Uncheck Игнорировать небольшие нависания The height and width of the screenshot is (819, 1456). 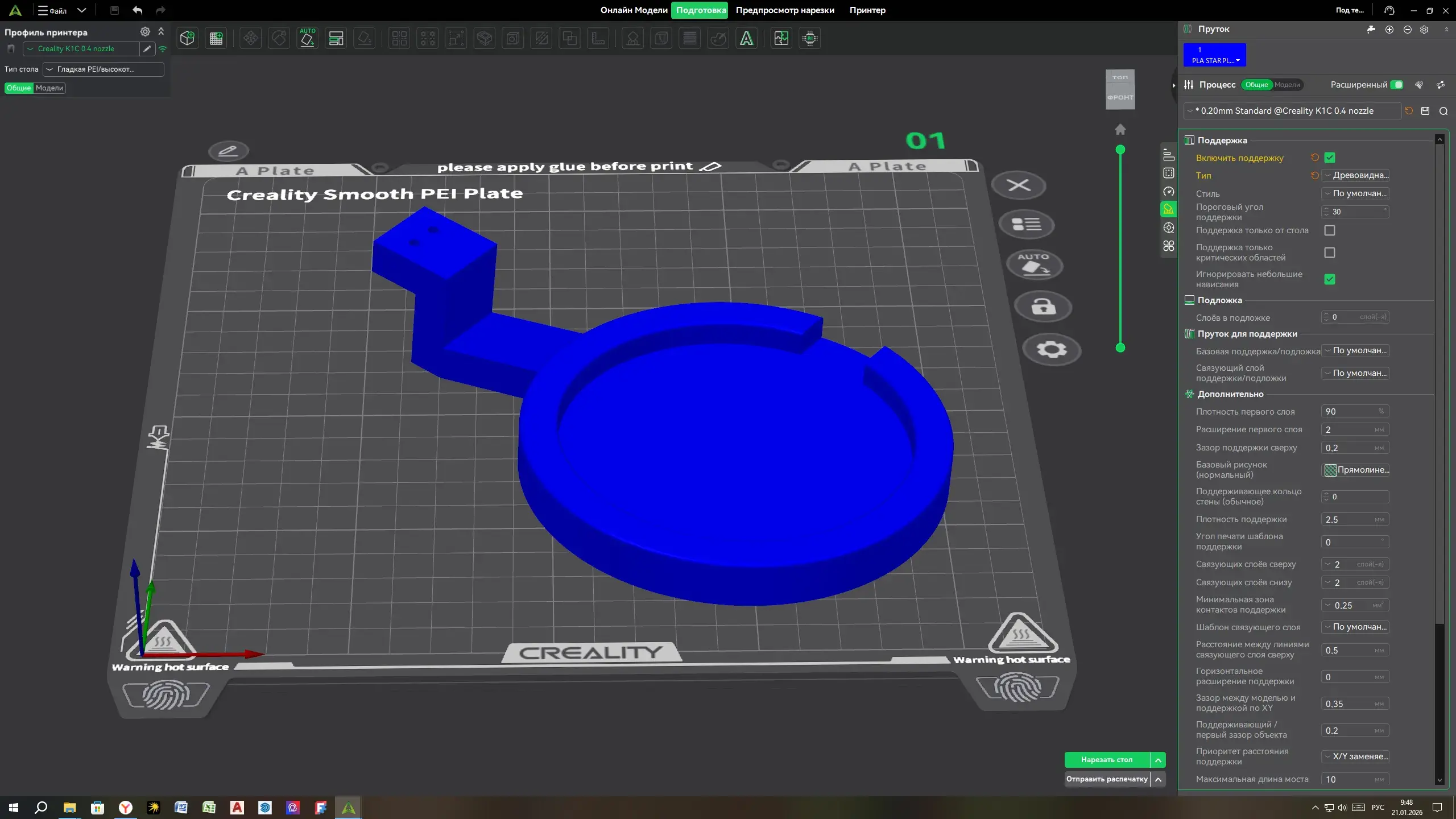1330,279
